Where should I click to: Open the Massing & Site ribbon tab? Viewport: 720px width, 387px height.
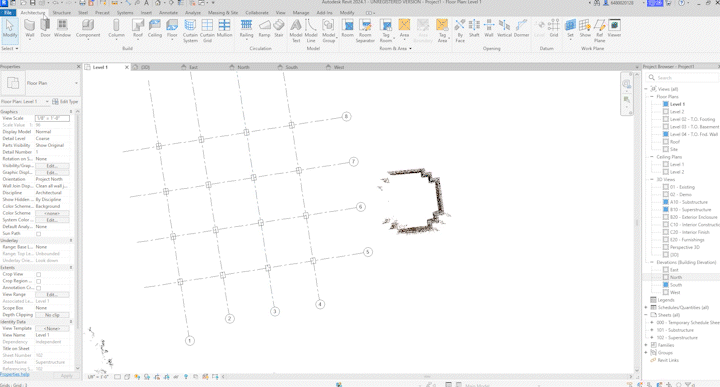(x=223, y=13)
